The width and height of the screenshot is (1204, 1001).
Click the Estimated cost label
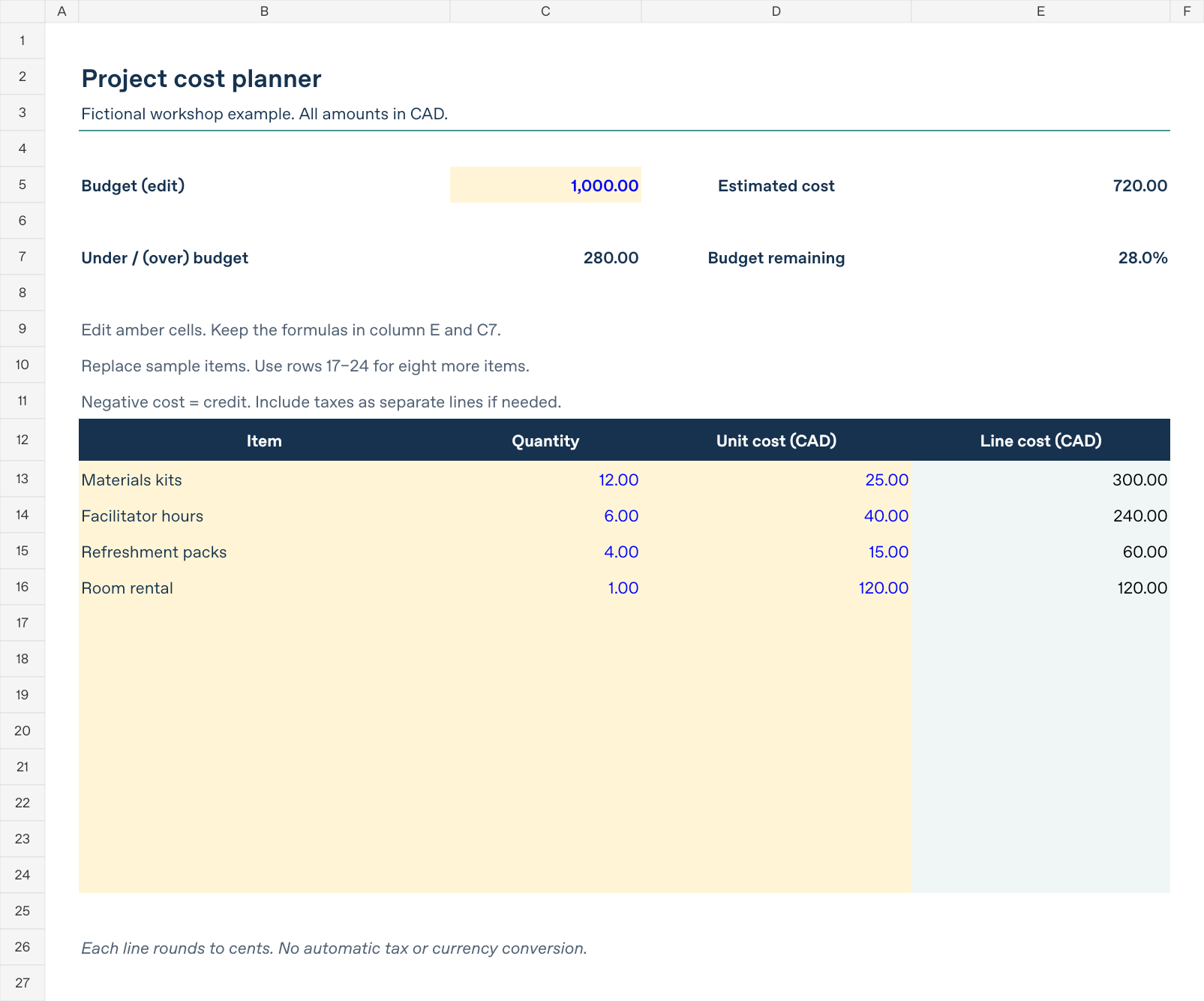click(776, 185)
